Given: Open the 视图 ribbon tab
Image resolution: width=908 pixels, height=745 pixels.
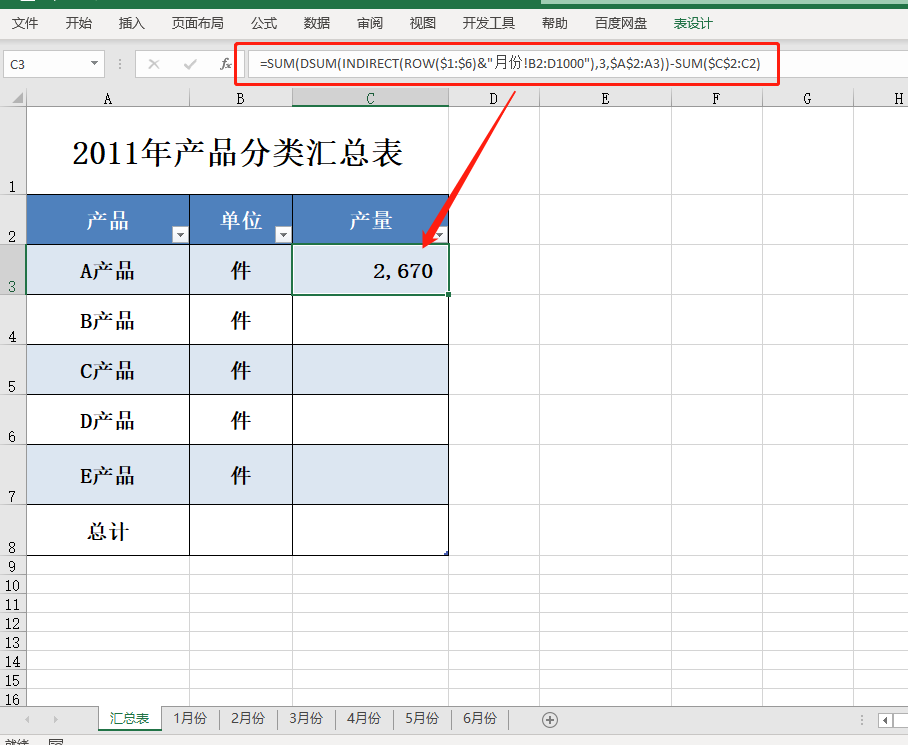Looking at the screenshot, I should (423, 23).
